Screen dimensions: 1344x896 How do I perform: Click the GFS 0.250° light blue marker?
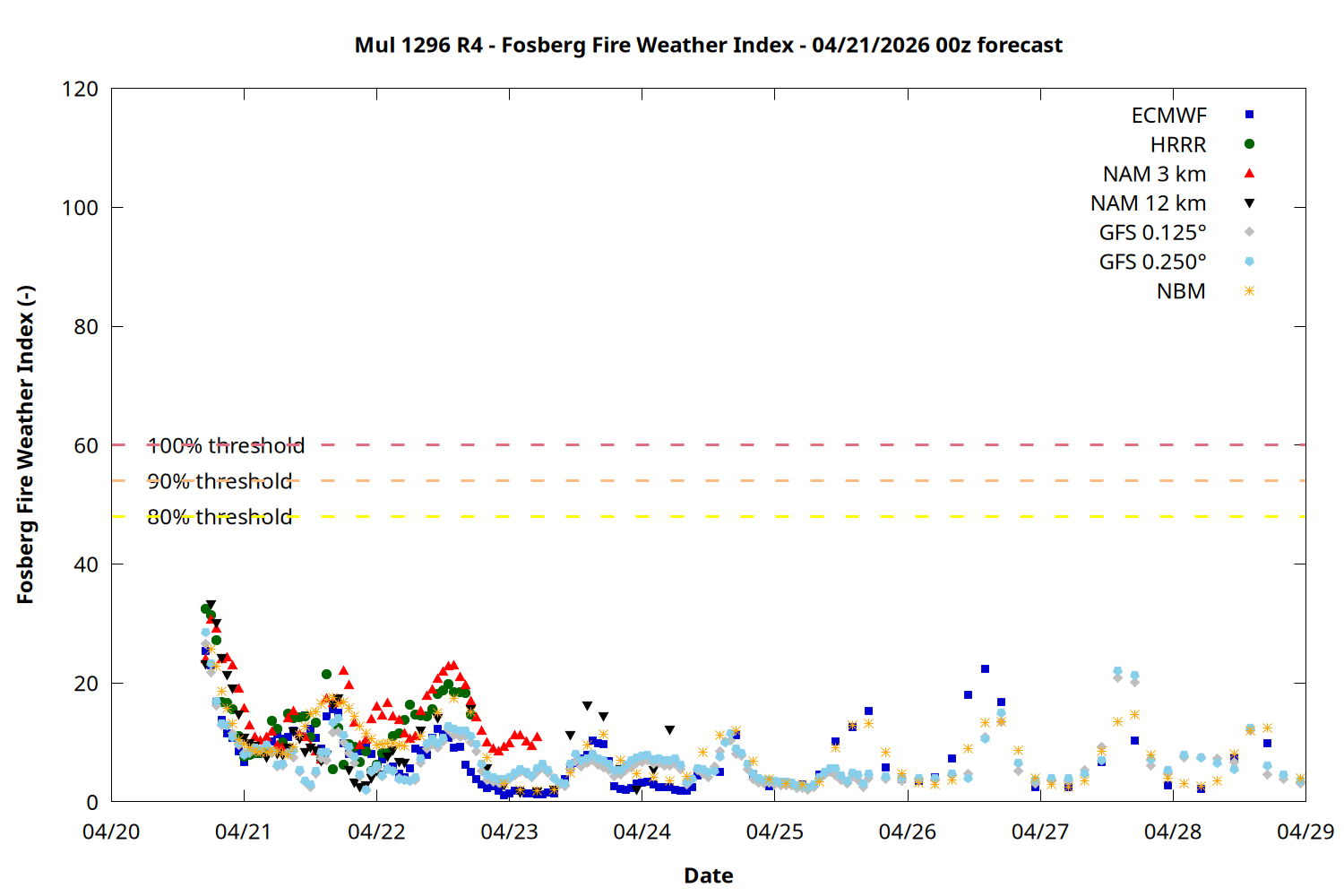1249,262
